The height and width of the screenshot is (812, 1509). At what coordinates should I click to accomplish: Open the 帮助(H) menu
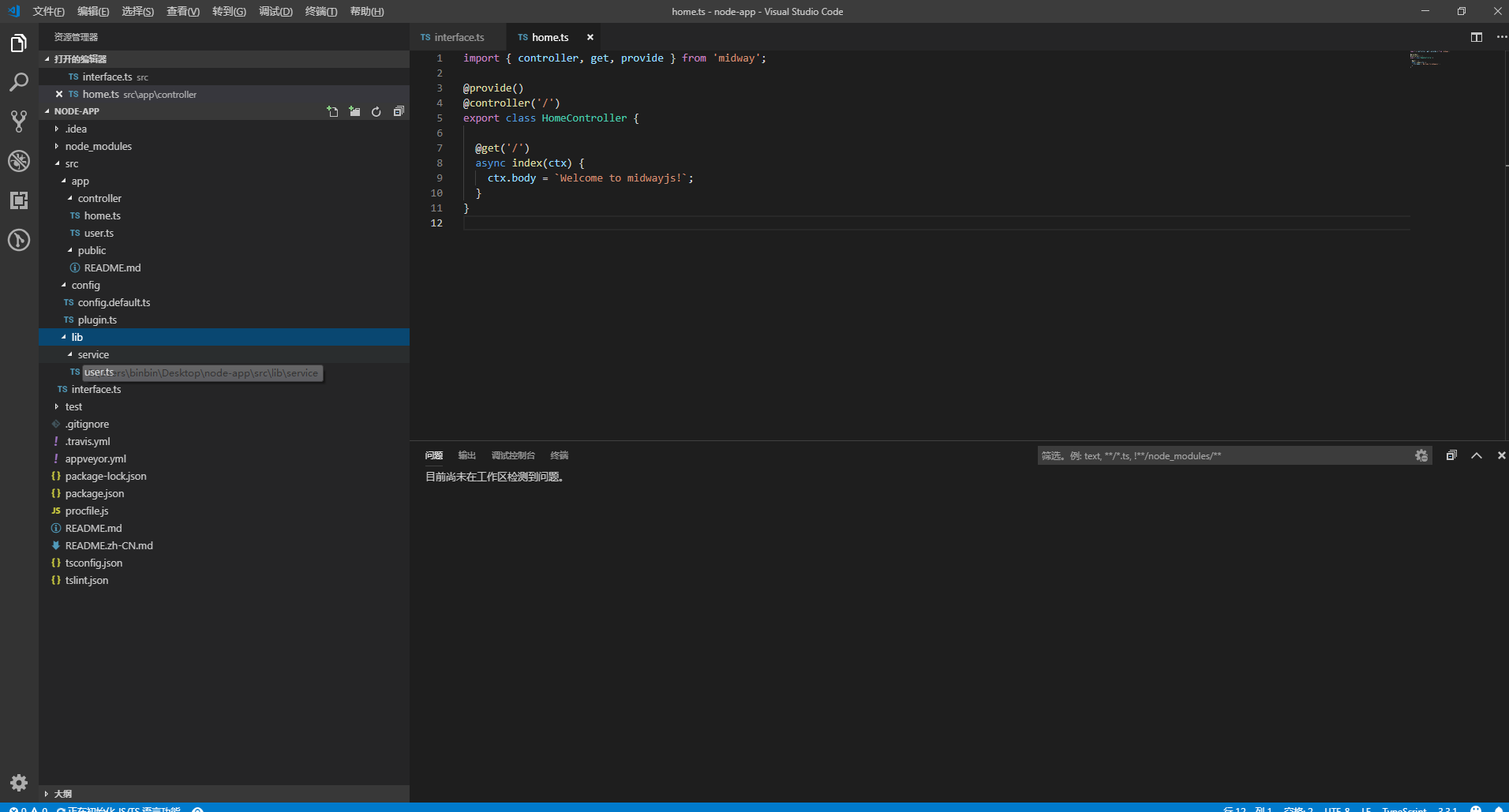[x=367, y=11]
